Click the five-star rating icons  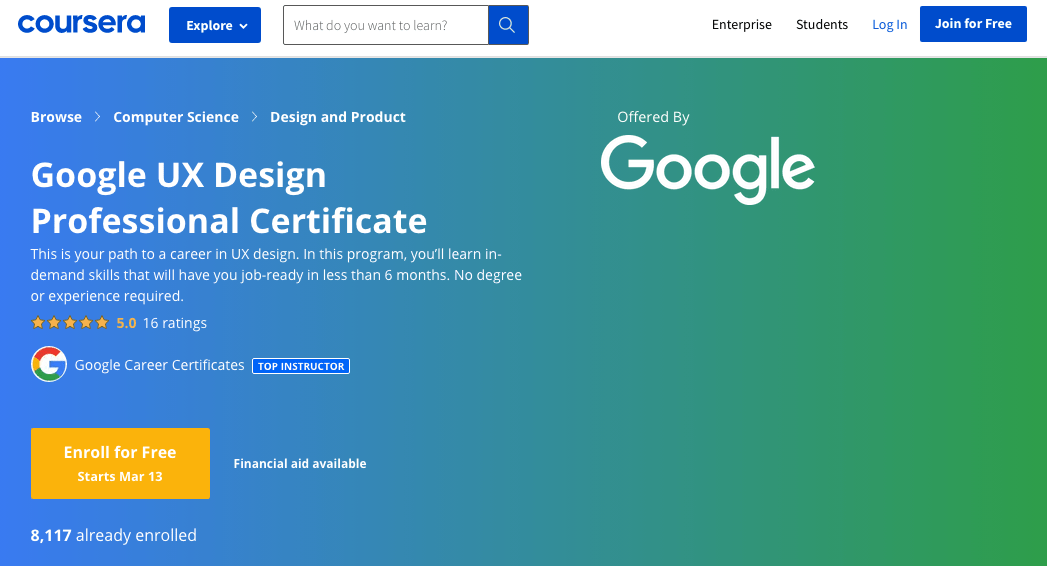[x=69, y=323]
